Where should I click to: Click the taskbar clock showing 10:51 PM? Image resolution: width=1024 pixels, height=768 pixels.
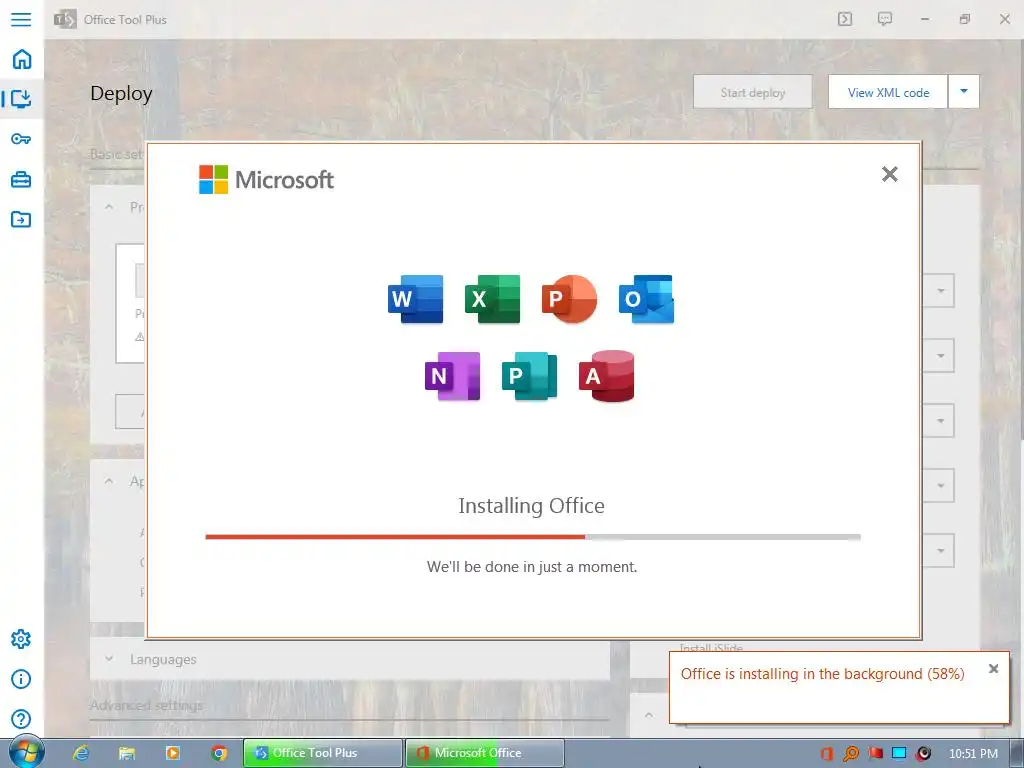[x=973, y=754]
